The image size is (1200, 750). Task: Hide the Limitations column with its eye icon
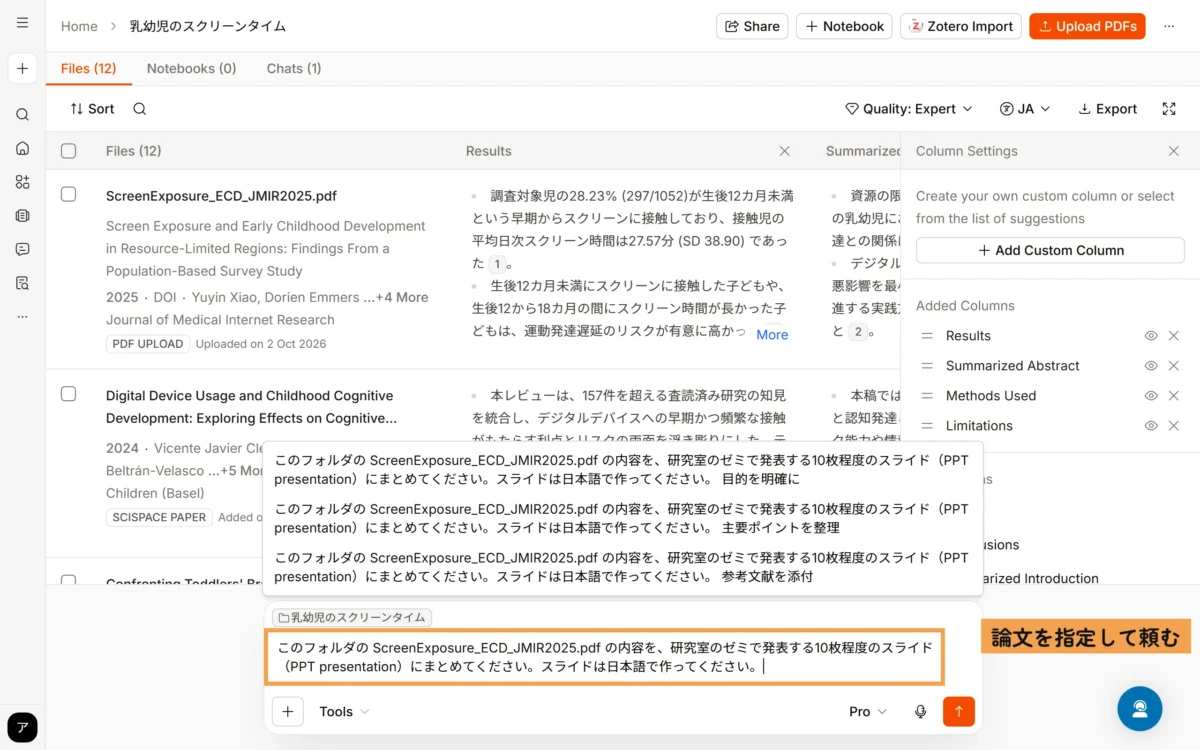tap(1151, 426)
